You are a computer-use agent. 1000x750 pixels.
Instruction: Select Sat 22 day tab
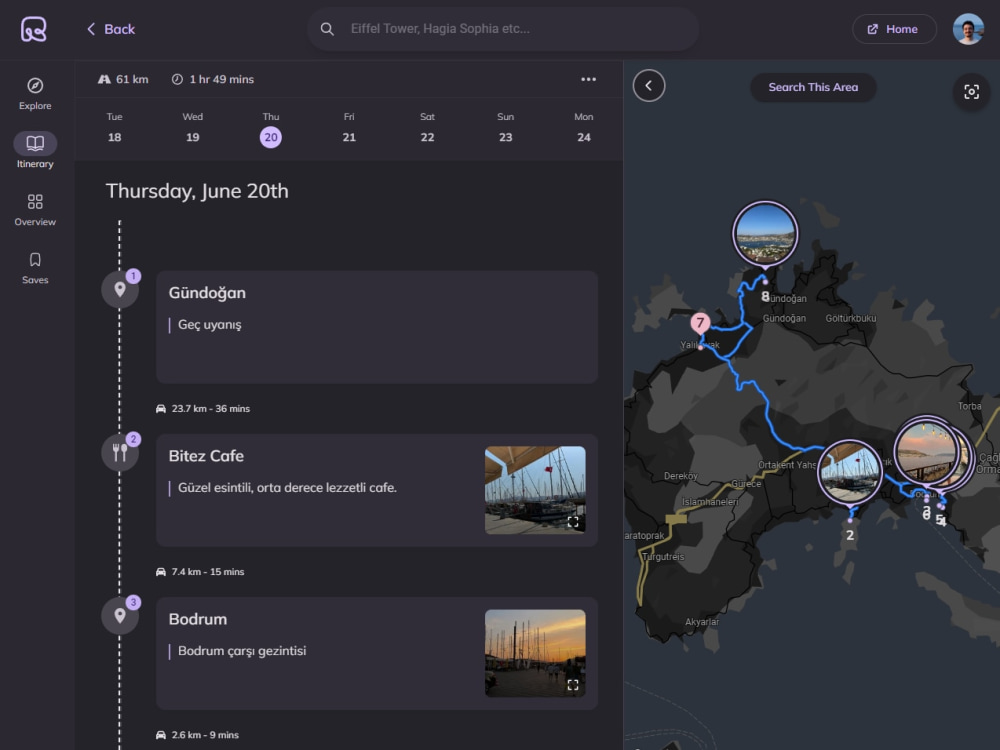(x=427, y=128)
